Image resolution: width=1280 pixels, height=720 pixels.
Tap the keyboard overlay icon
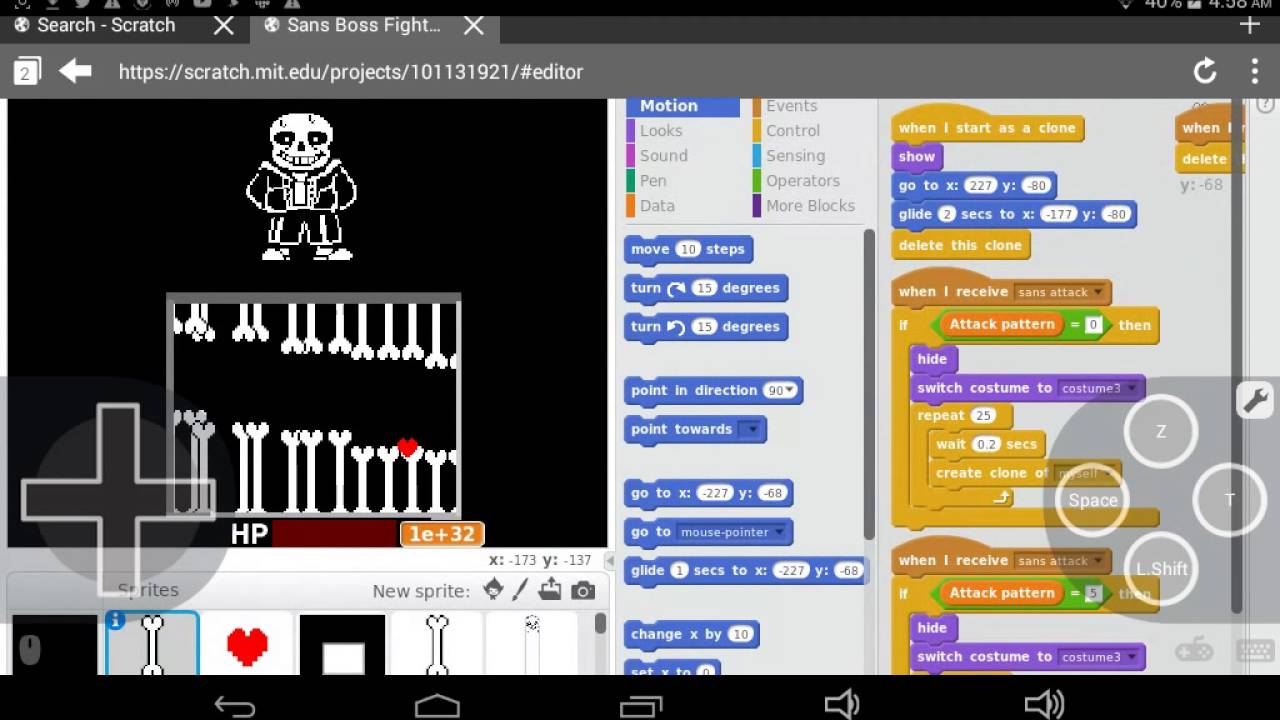tap(1255, 652)
